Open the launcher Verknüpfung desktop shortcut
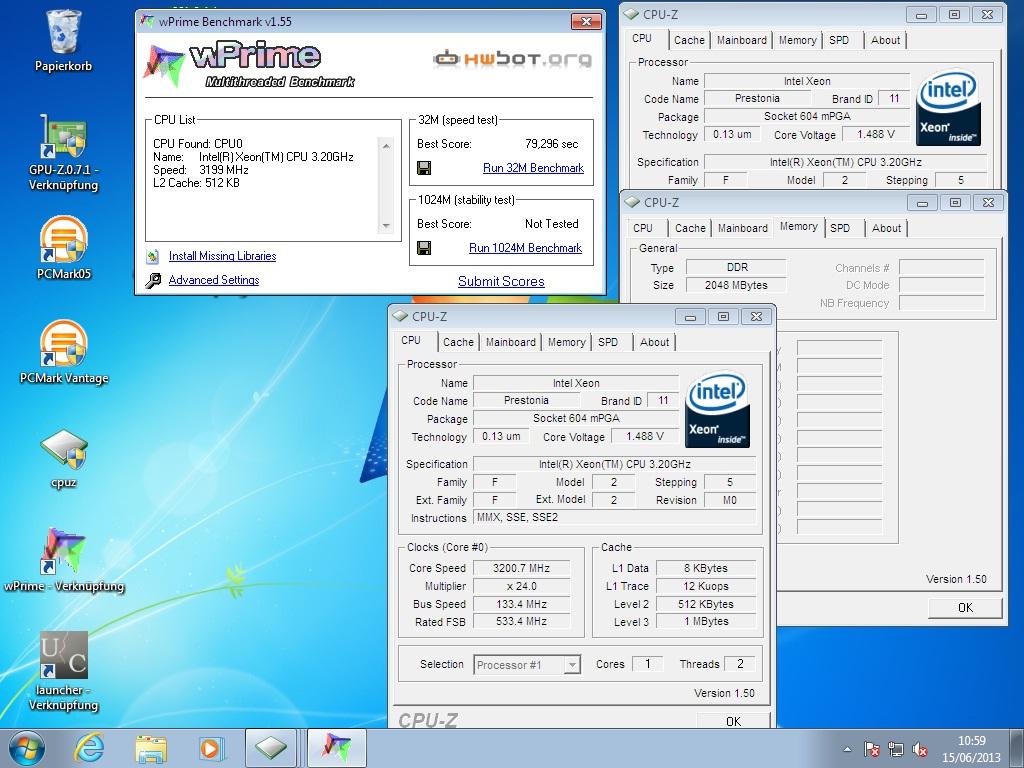This screenshot has height=768, width=1024. click(x=63, y=671)
